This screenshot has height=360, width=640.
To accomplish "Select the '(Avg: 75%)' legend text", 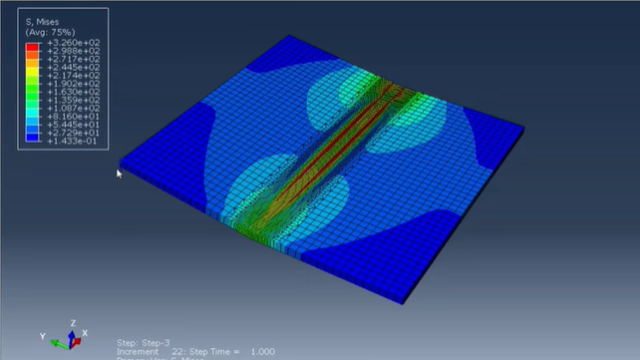I will [x=50, y=32].
